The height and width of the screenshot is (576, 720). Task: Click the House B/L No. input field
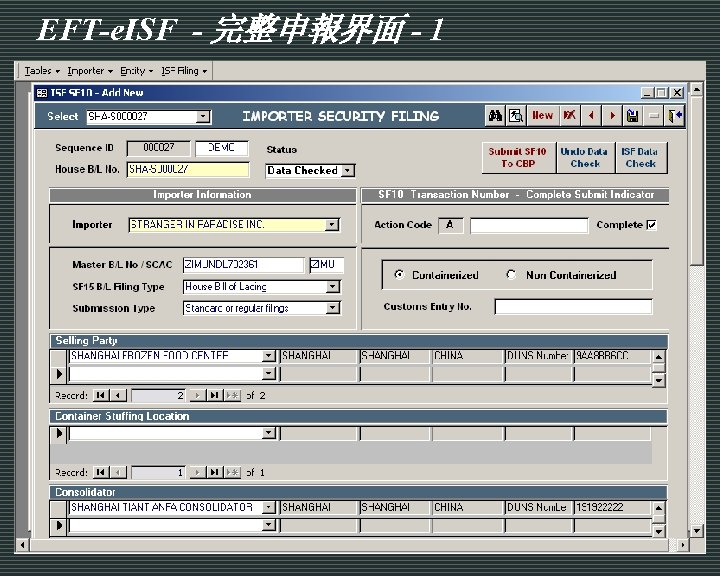tap(188, 169)
